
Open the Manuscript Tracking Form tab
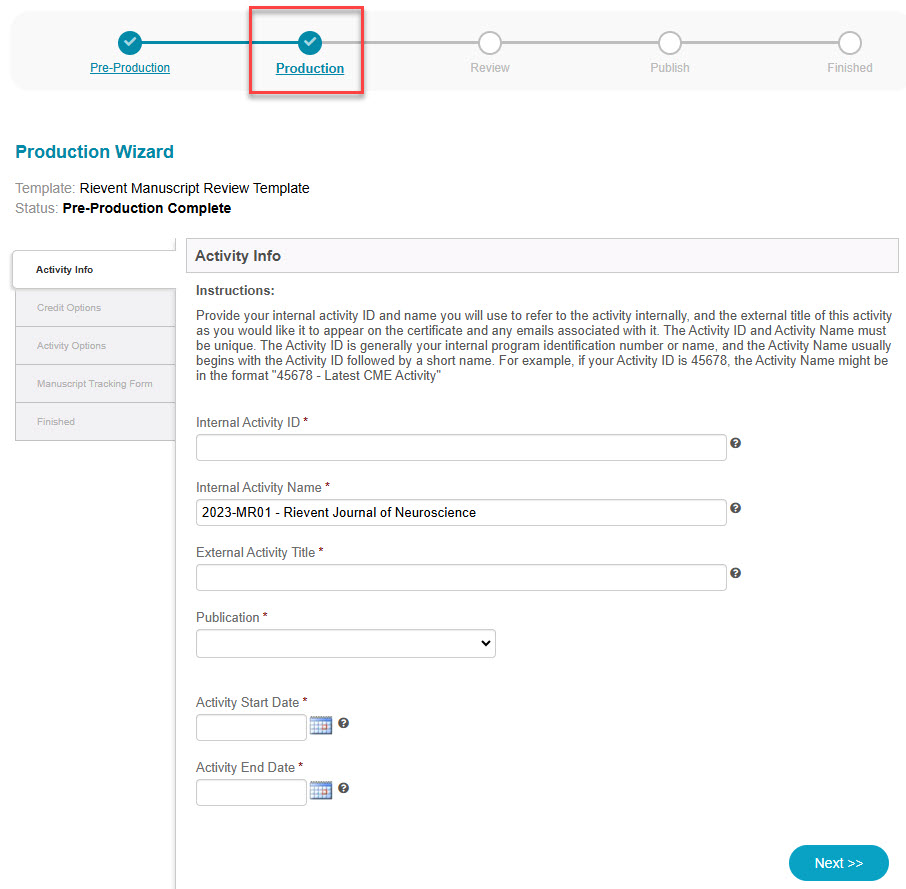[95, 384]
